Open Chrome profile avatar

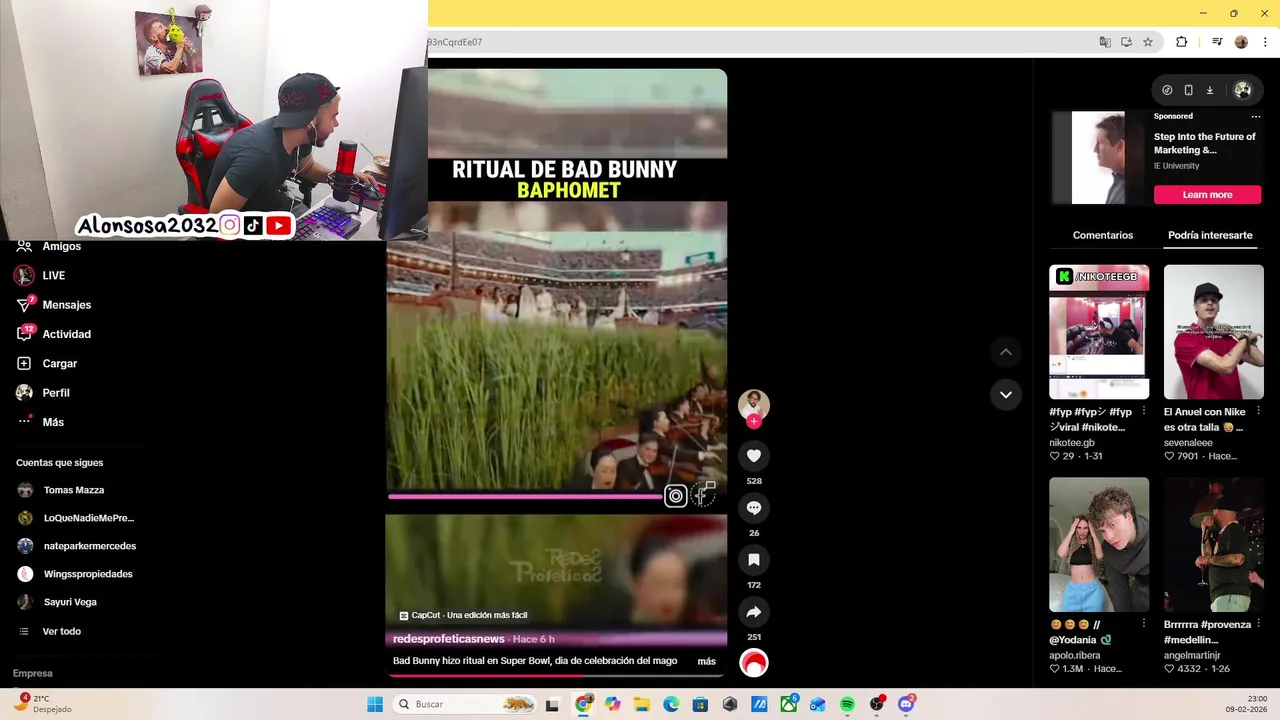pyautogui.click(x=1241, y=42)
